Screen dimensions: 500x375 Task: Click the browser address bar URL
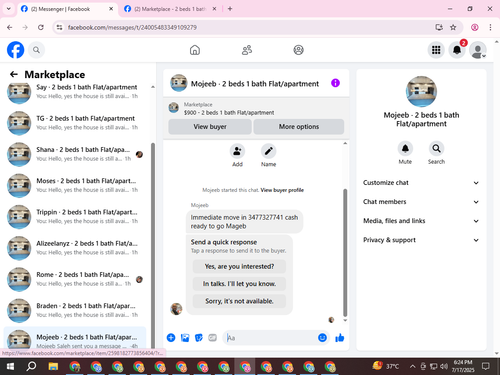coord(132,27)
